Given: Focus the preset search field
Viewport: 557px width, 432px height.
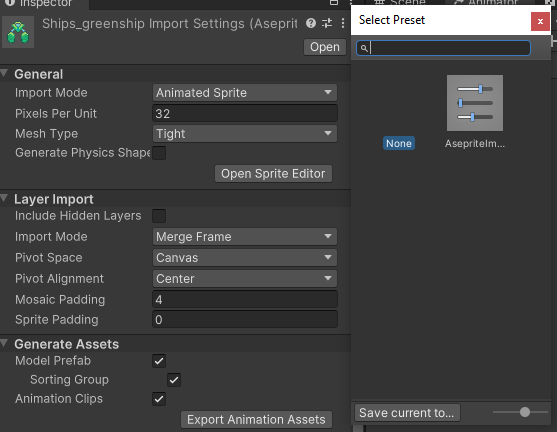Looking at the screenshot, I should 443,48.
